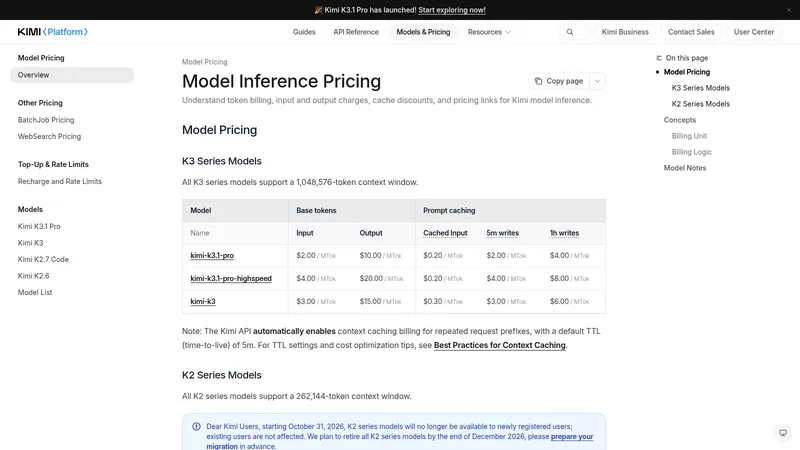
Task: Jump to Model Pricing in page outline
Action: click(686, 72)
